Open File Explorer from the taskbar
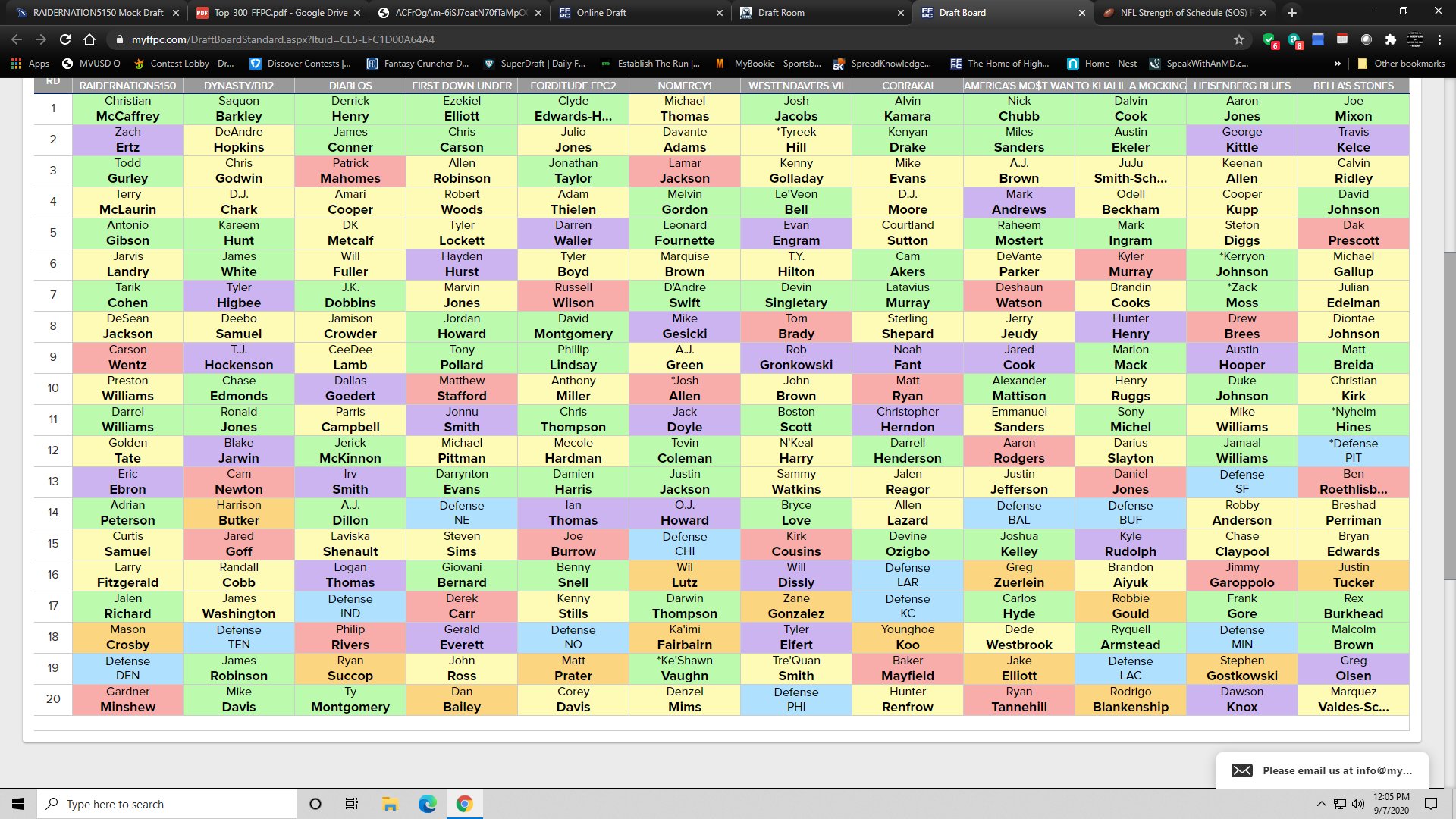This screenshot has height=819, width=1456. 390,804
